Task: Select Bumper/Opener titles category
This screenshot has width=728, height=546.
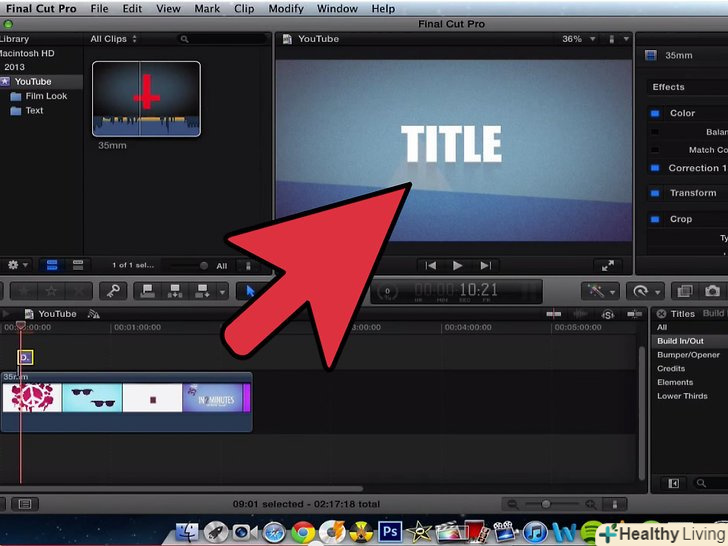Action: tap(688, 355)
